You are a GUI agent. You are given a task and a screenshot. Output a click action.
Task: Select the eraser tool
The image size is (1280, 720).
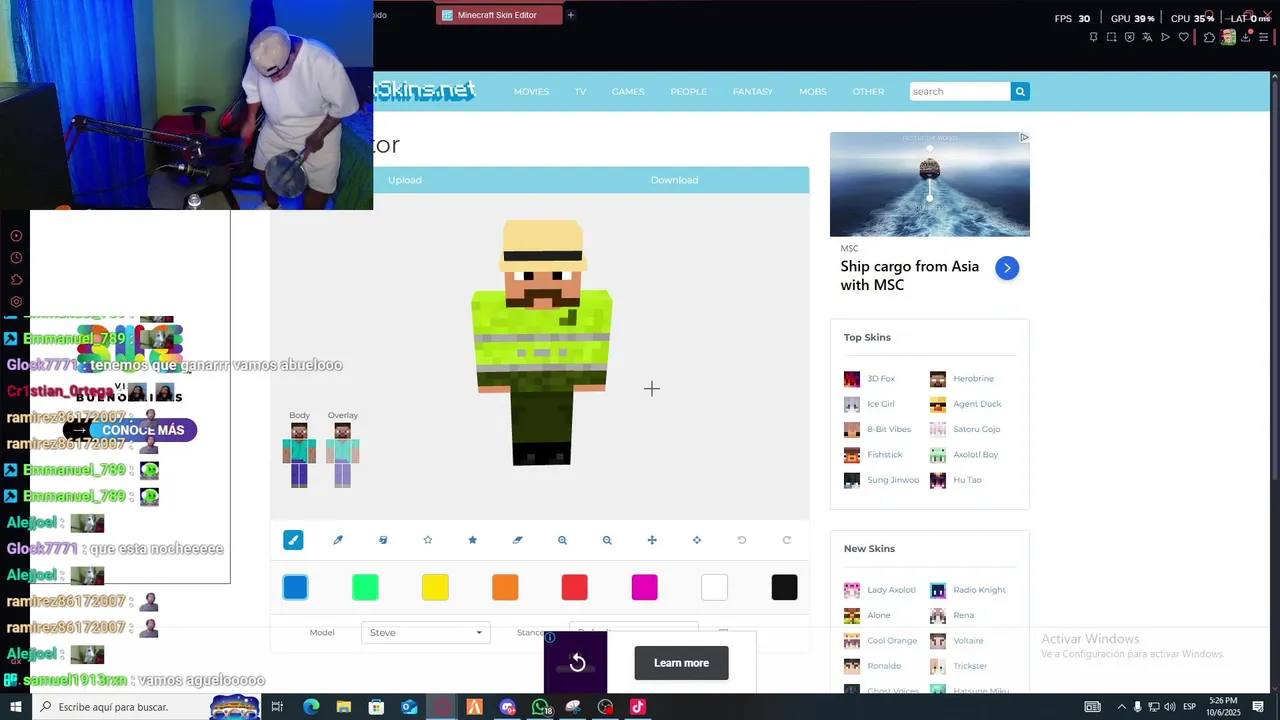point(517,540)
